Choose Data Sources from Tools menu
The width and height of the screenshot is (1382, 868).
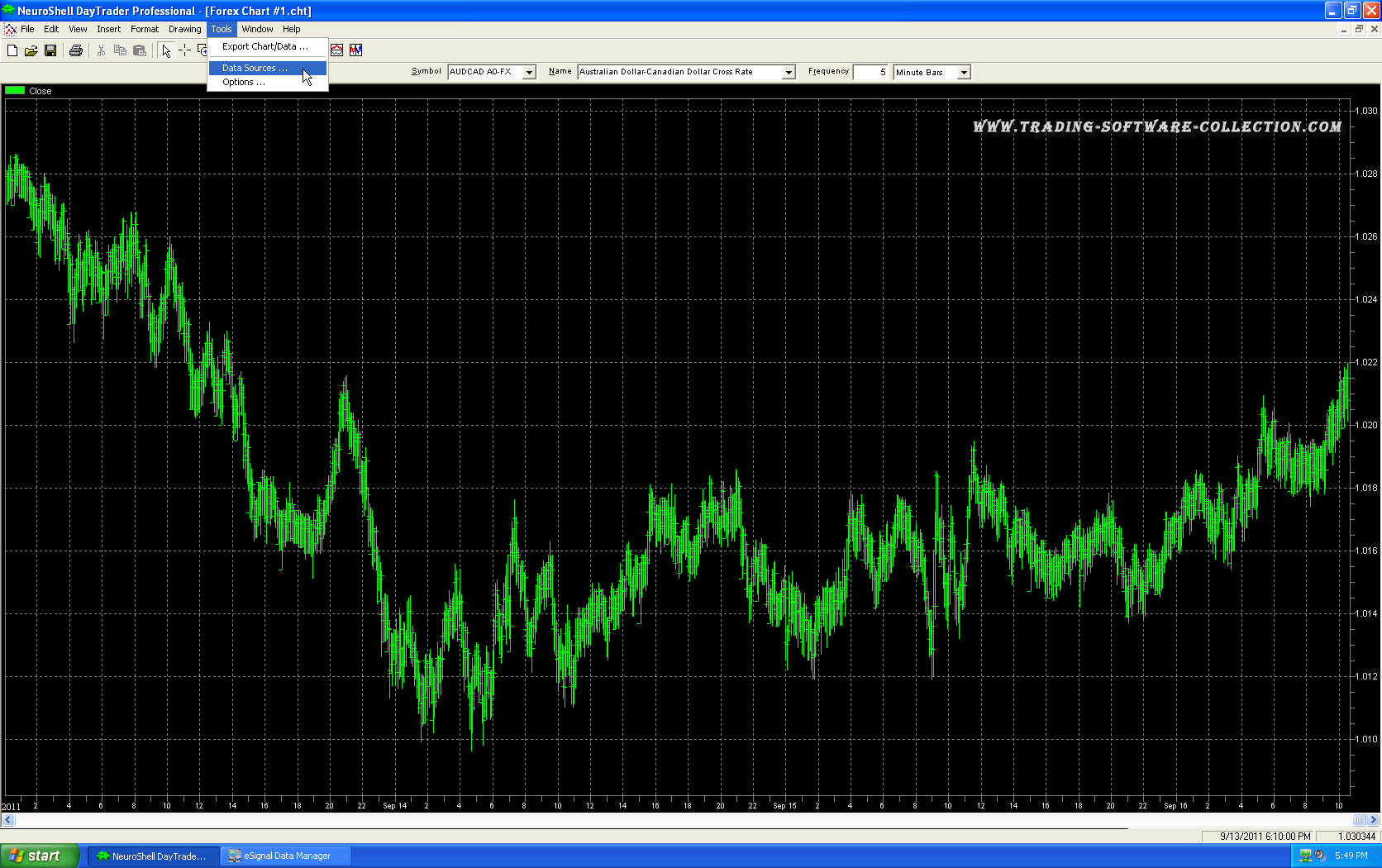255,68
